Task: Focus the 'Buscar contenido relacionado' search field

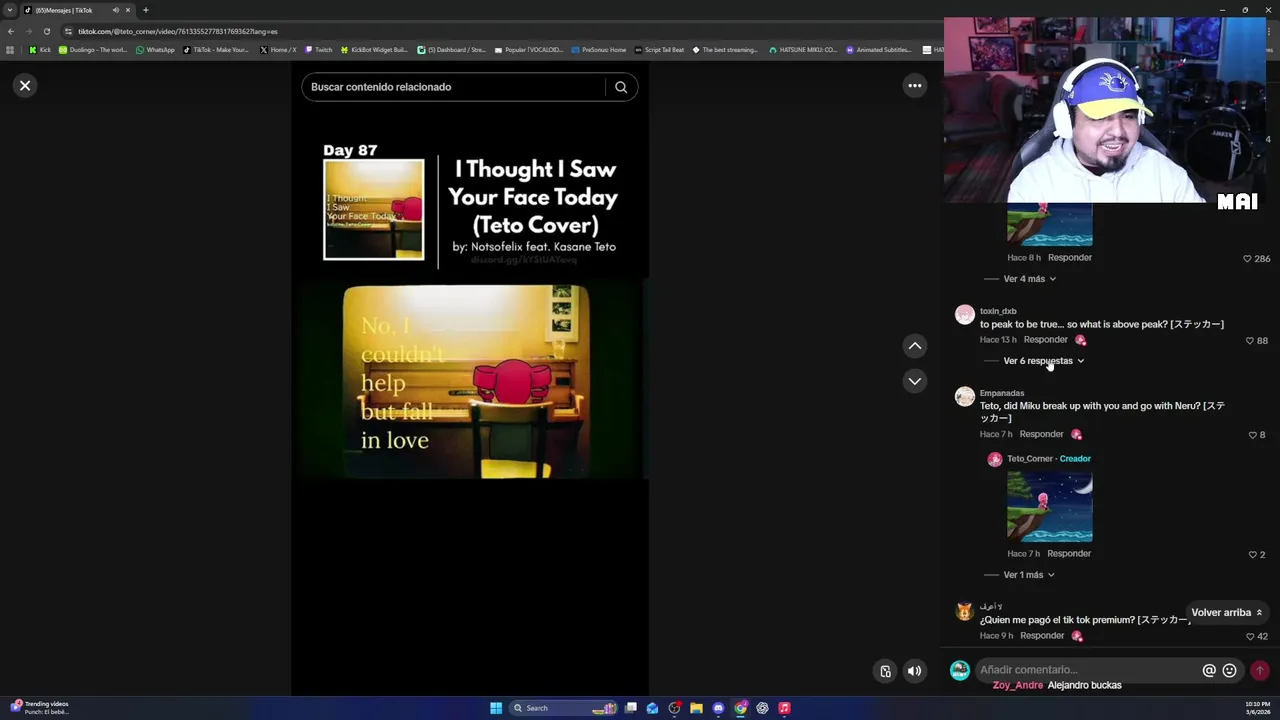Action: [x=455, y=87]
